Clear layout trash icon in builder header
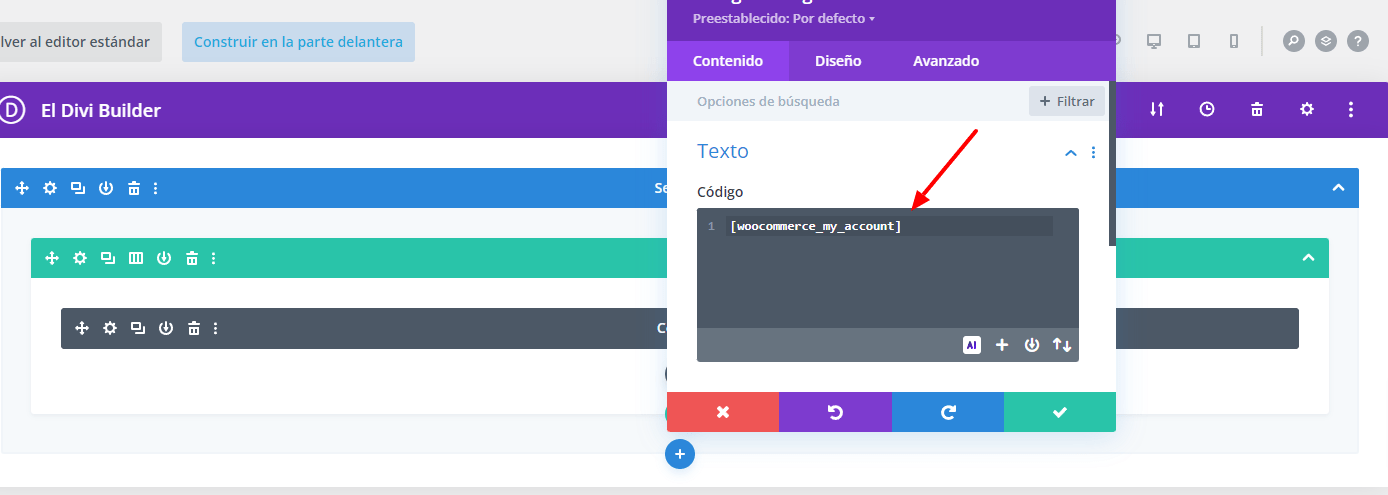The height and width of the screenshot is (495, 1388). pyautogui.click(x=1257, y=110)
